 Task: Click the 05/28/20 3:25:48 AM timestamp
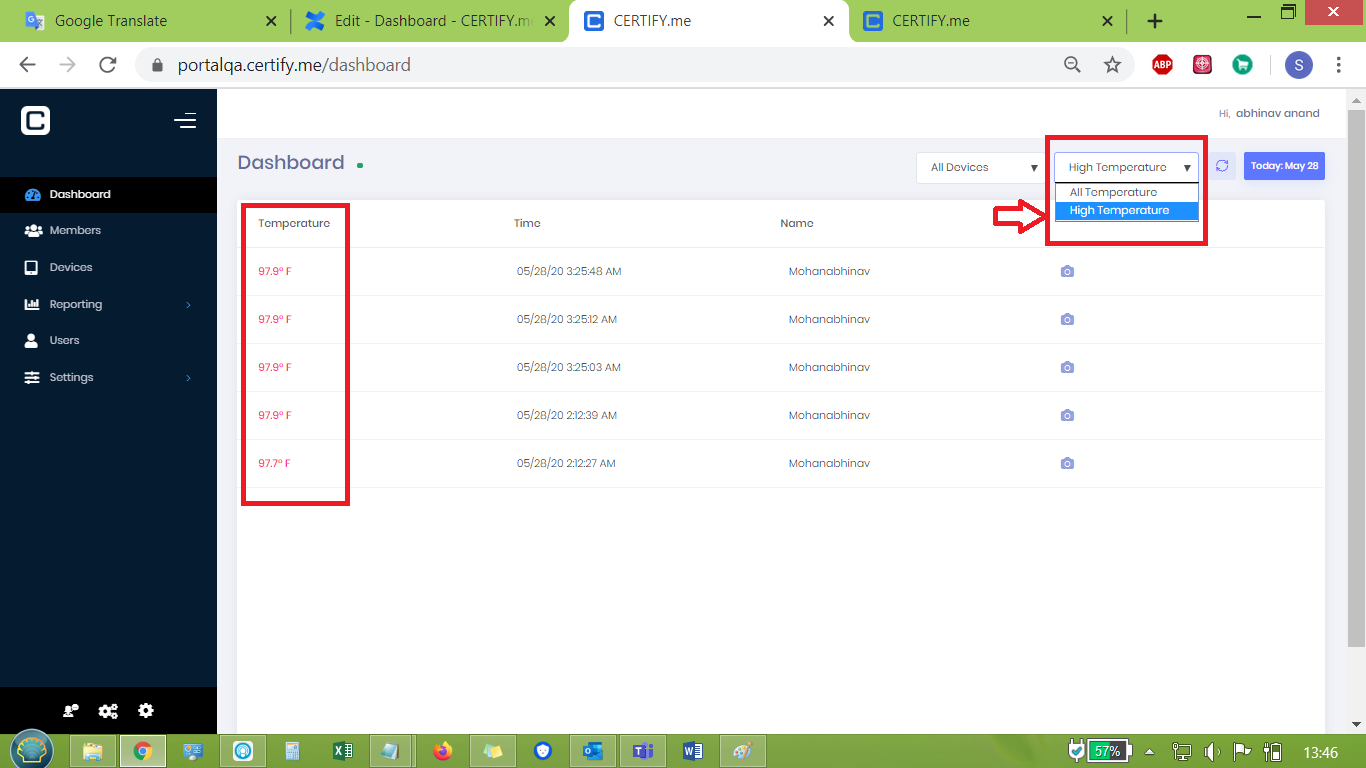point(569,271)
